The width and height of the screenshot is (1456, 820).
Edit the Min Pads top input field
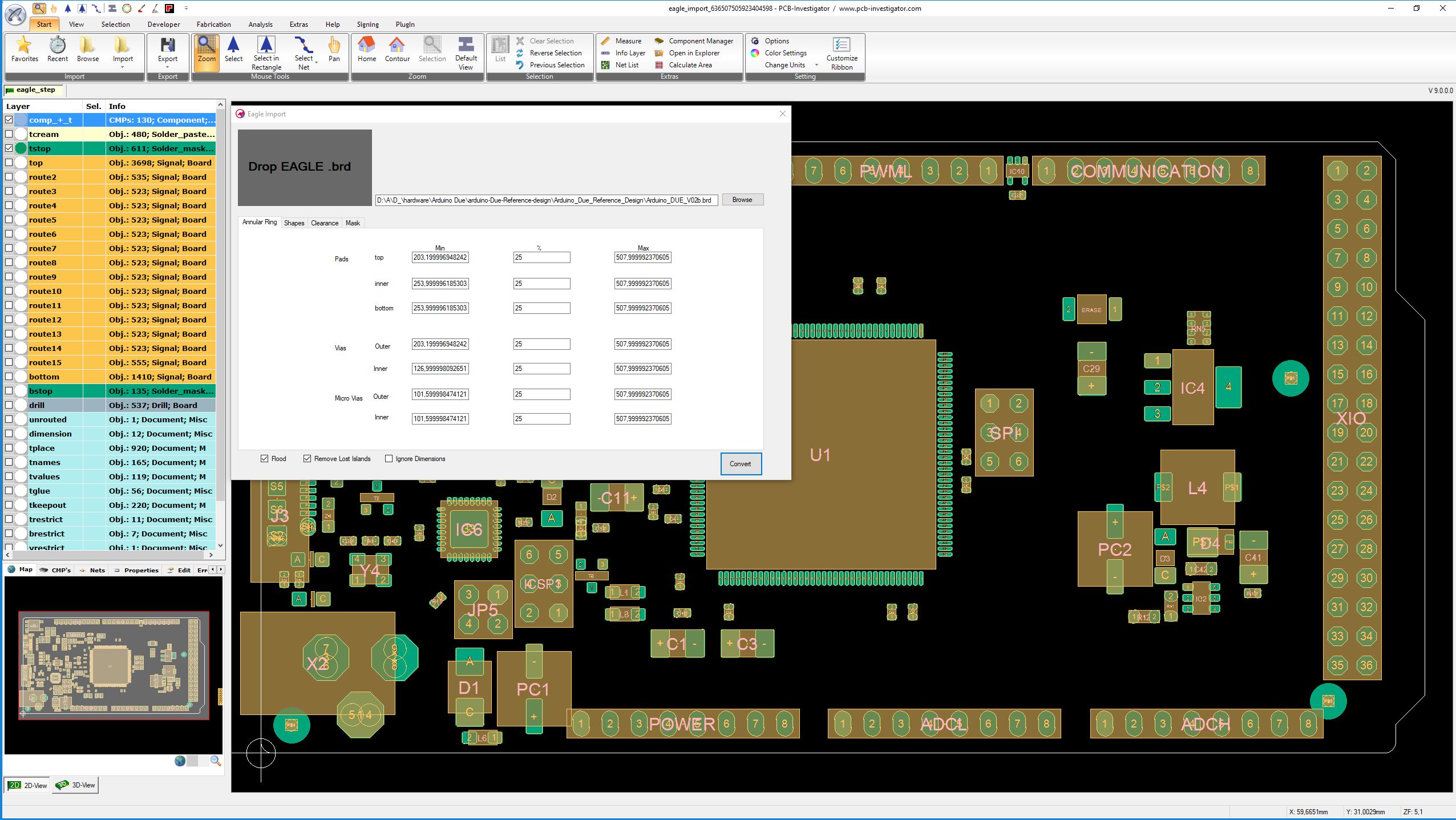440,257
